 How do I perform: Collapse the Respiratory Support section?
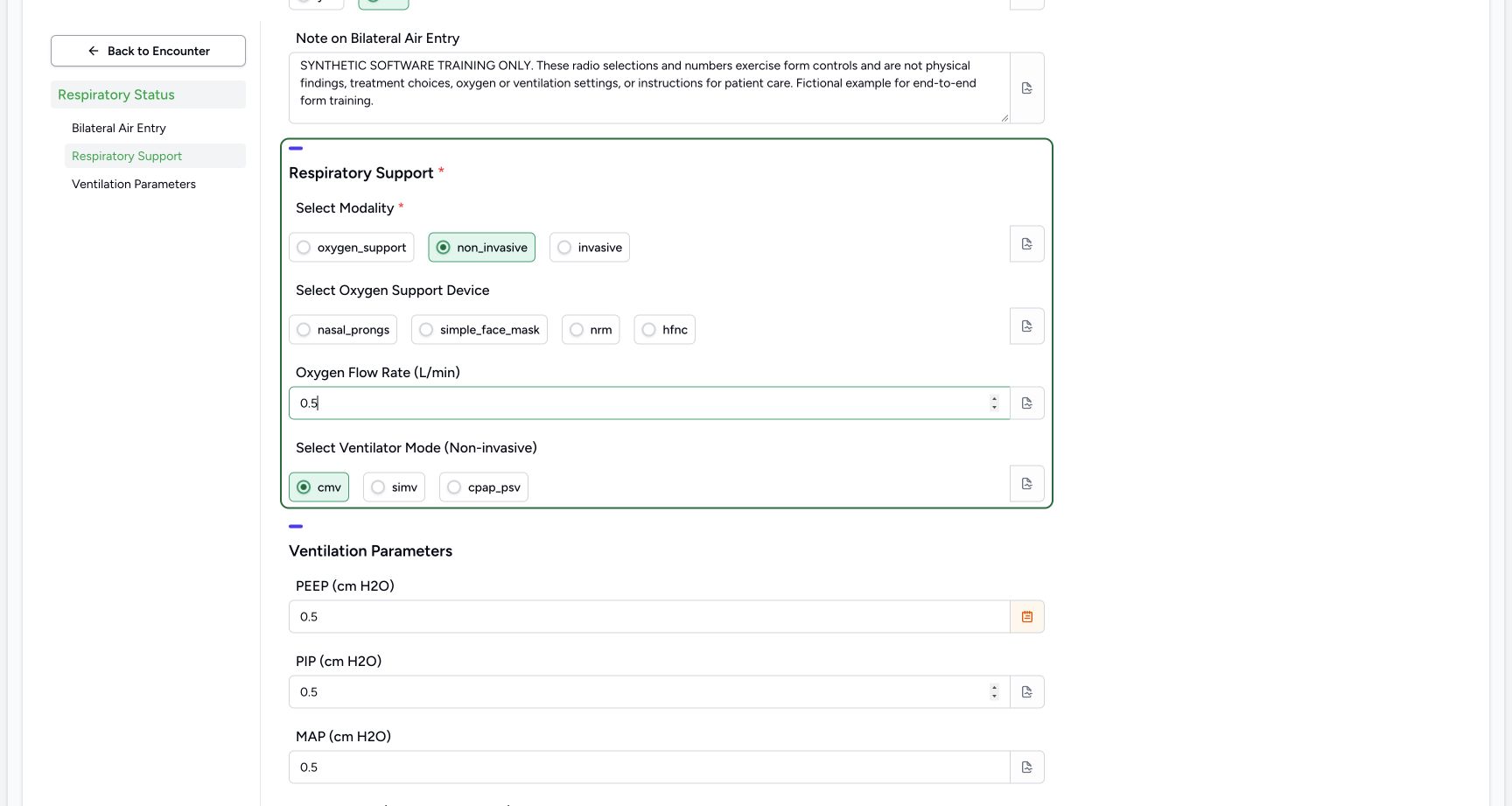[x=296, y=149]
